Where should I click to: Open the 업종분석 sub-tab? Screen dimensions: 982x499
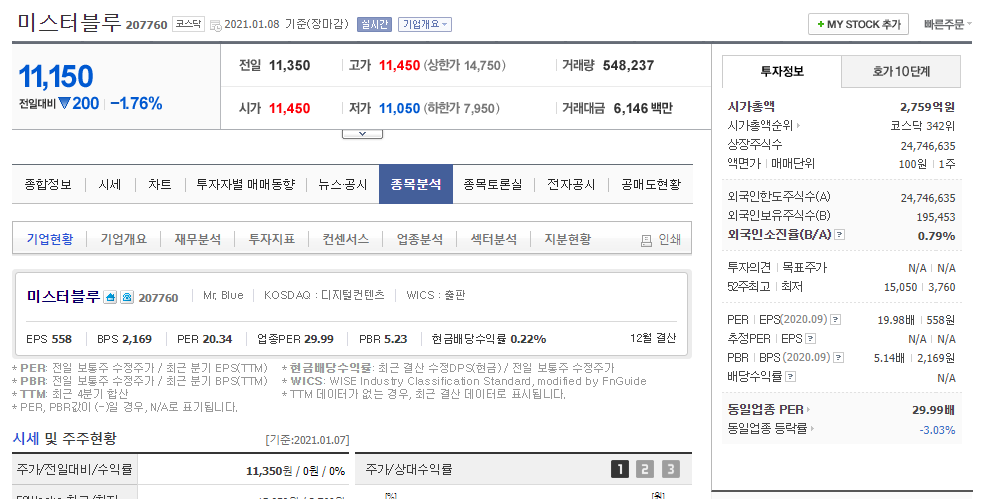point(419,239)
